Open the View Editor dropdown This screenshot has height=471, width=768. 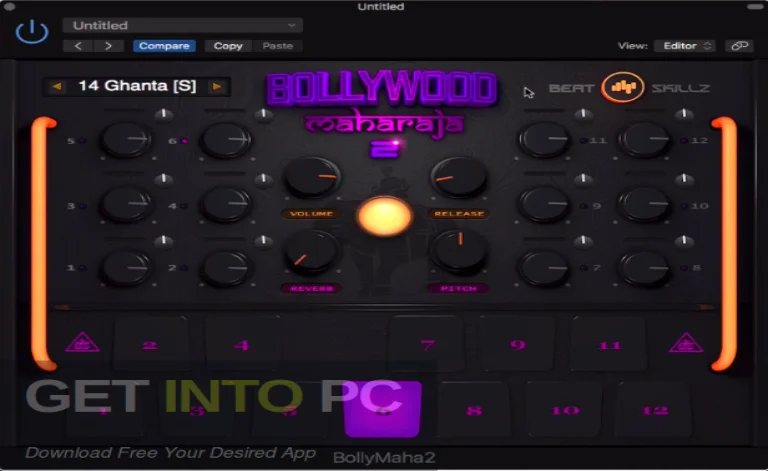click(685, 46)
